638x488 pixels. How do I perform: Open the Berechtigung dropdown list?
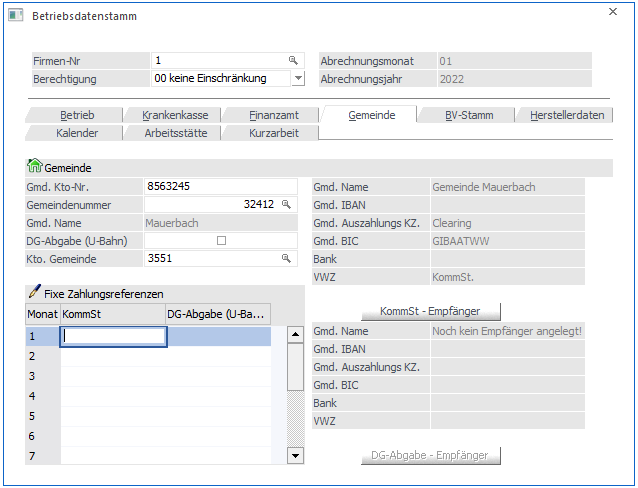pos(297,78)
